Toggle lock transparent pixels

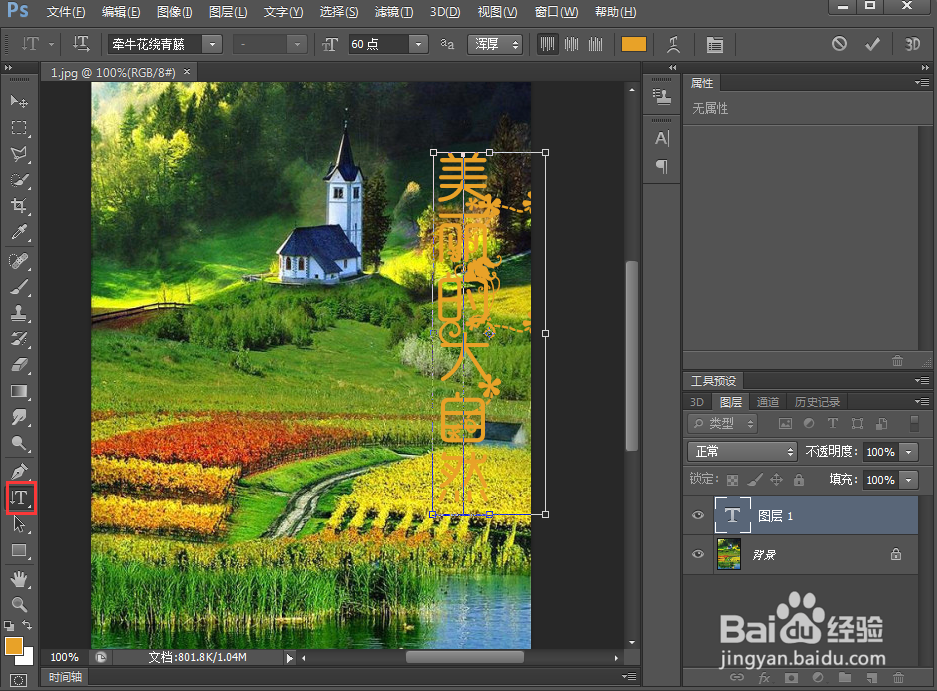[732, 479]
